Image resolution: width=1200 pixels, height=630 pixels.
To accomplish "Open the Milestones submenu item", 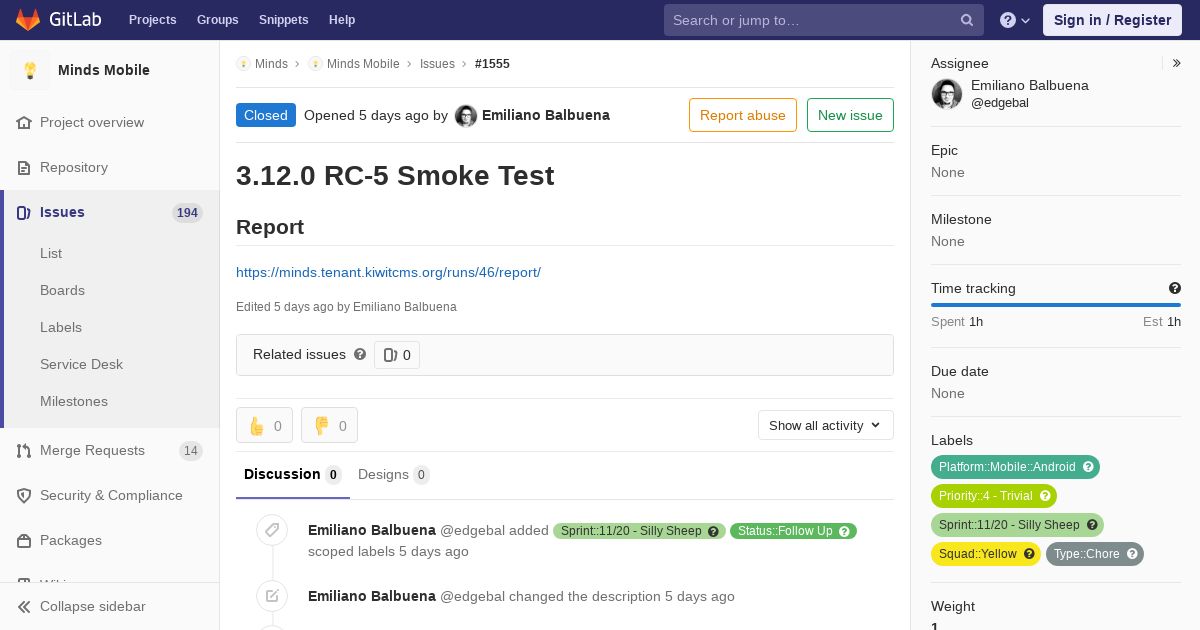I will pyautogui.click(x=74, y=401).
